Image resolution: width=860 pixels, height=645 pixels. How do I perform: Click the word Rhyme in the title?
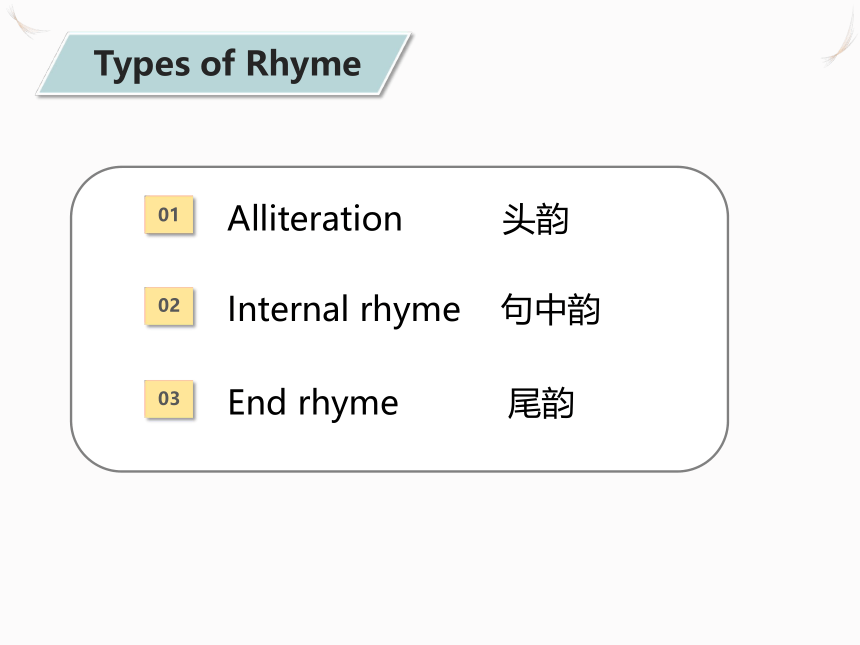303,65
